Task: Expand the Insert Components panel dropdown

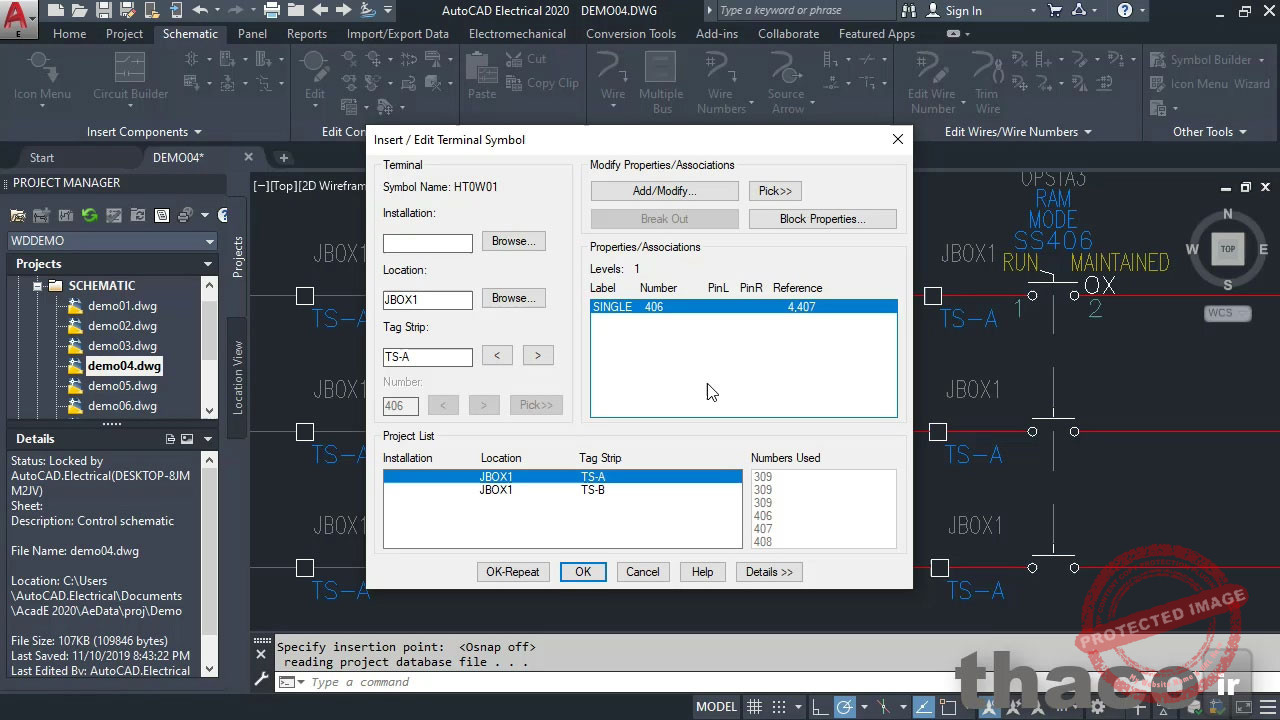Action: tap(197, 132)
